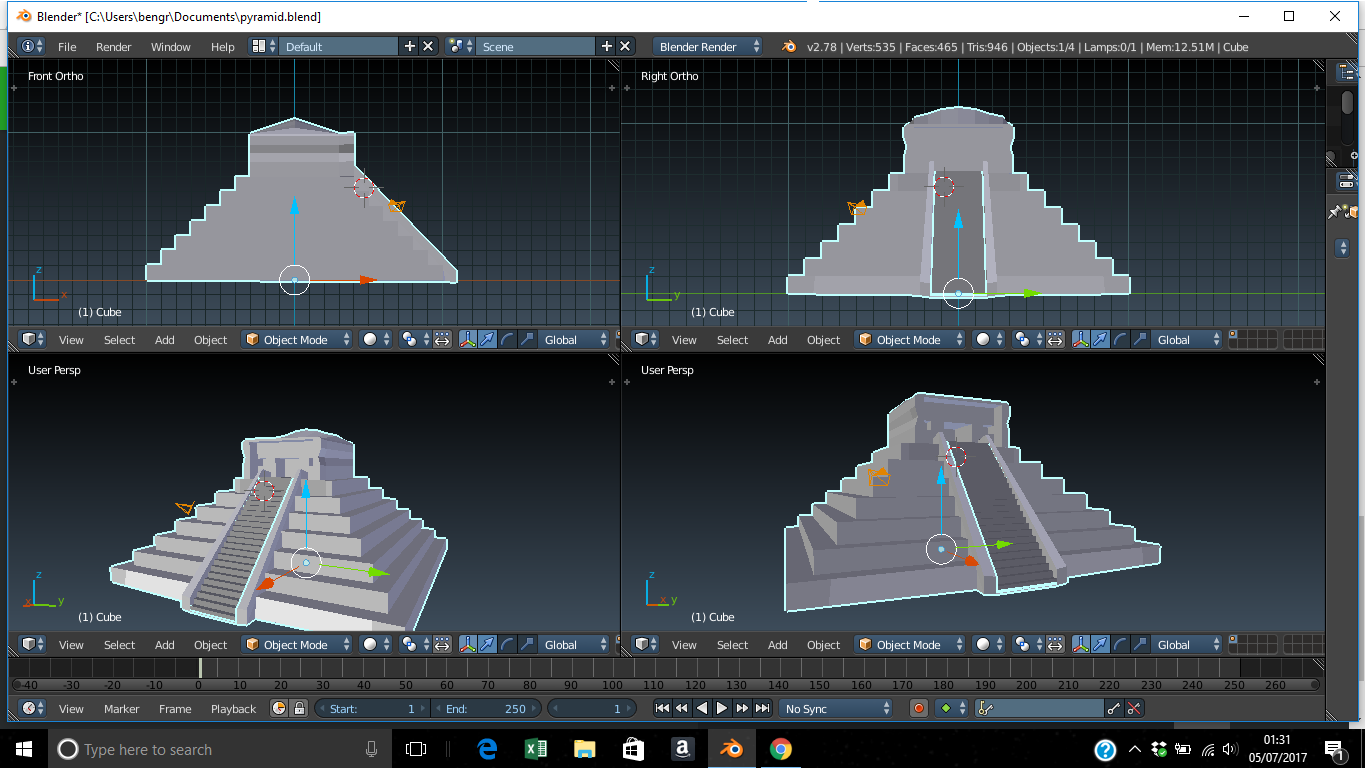Toggle timeline lock time range icon

(x=298, y=709)
